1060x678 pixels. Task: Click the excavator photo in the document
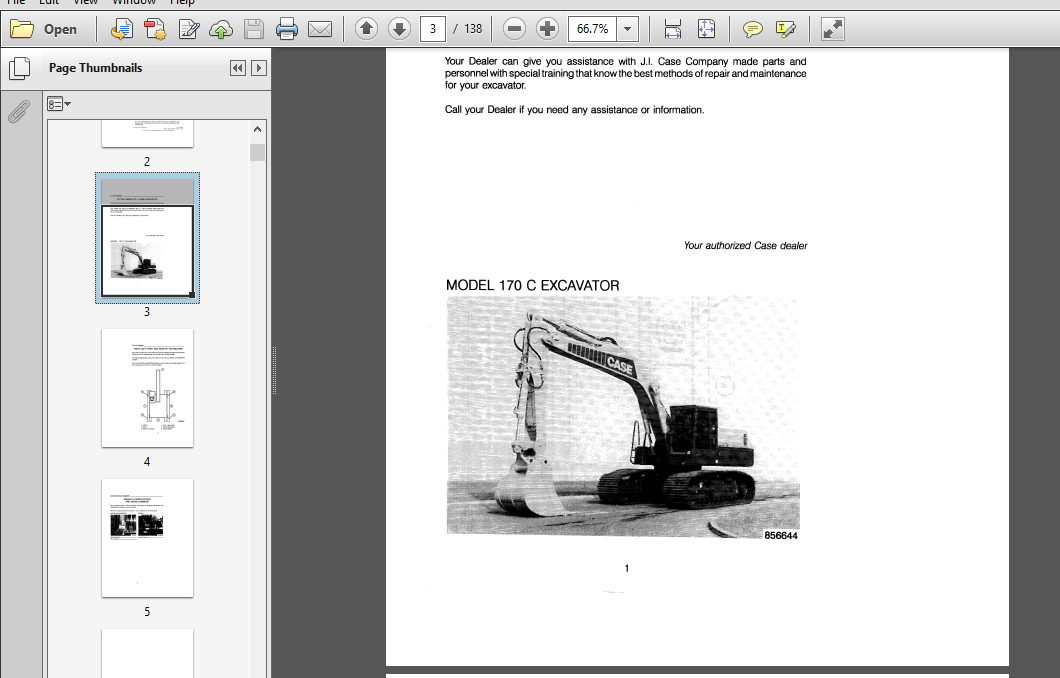click(x=623, y=416)
